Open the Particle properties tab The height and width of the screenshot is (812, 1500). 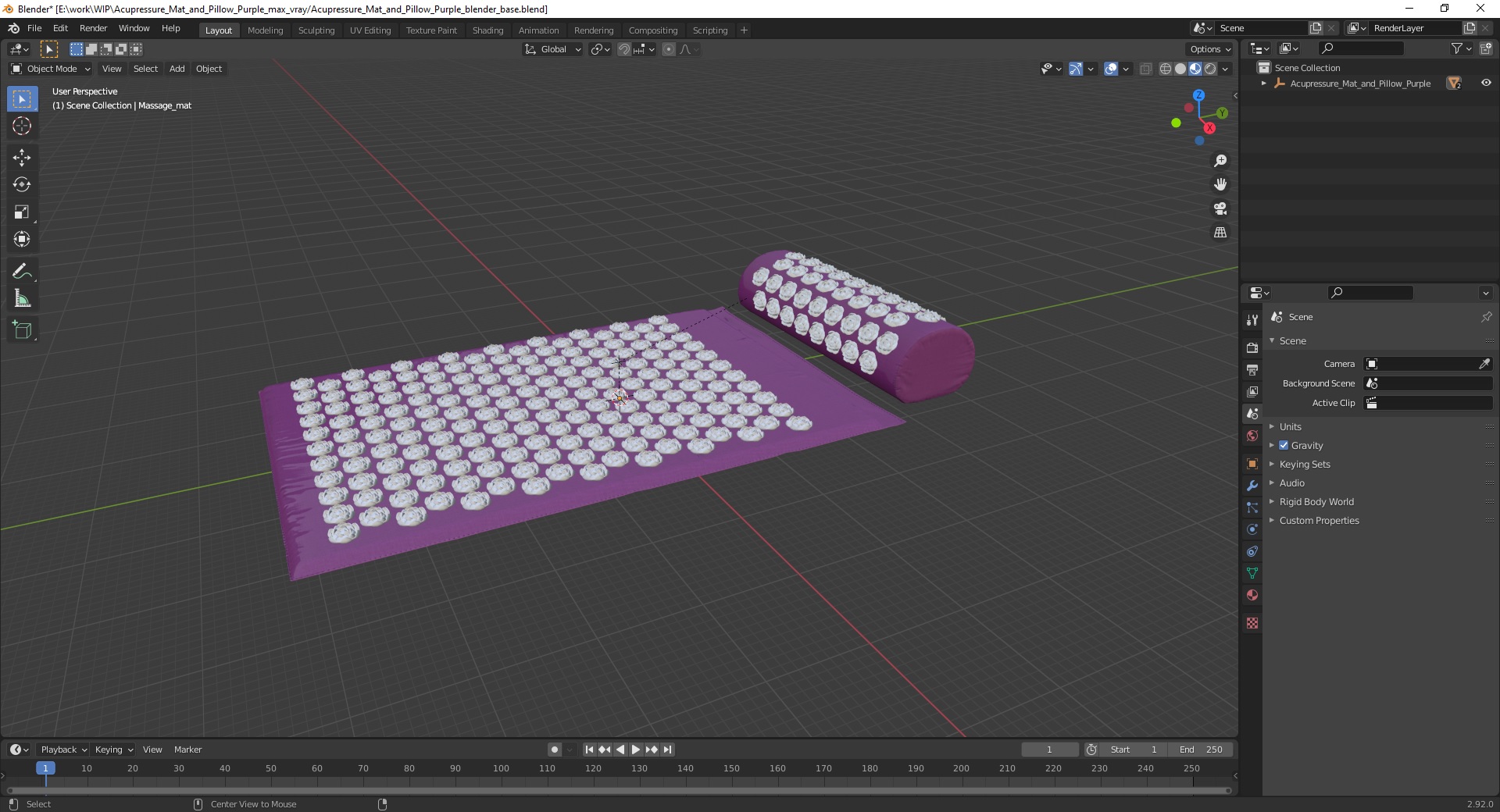(1252, 507)
